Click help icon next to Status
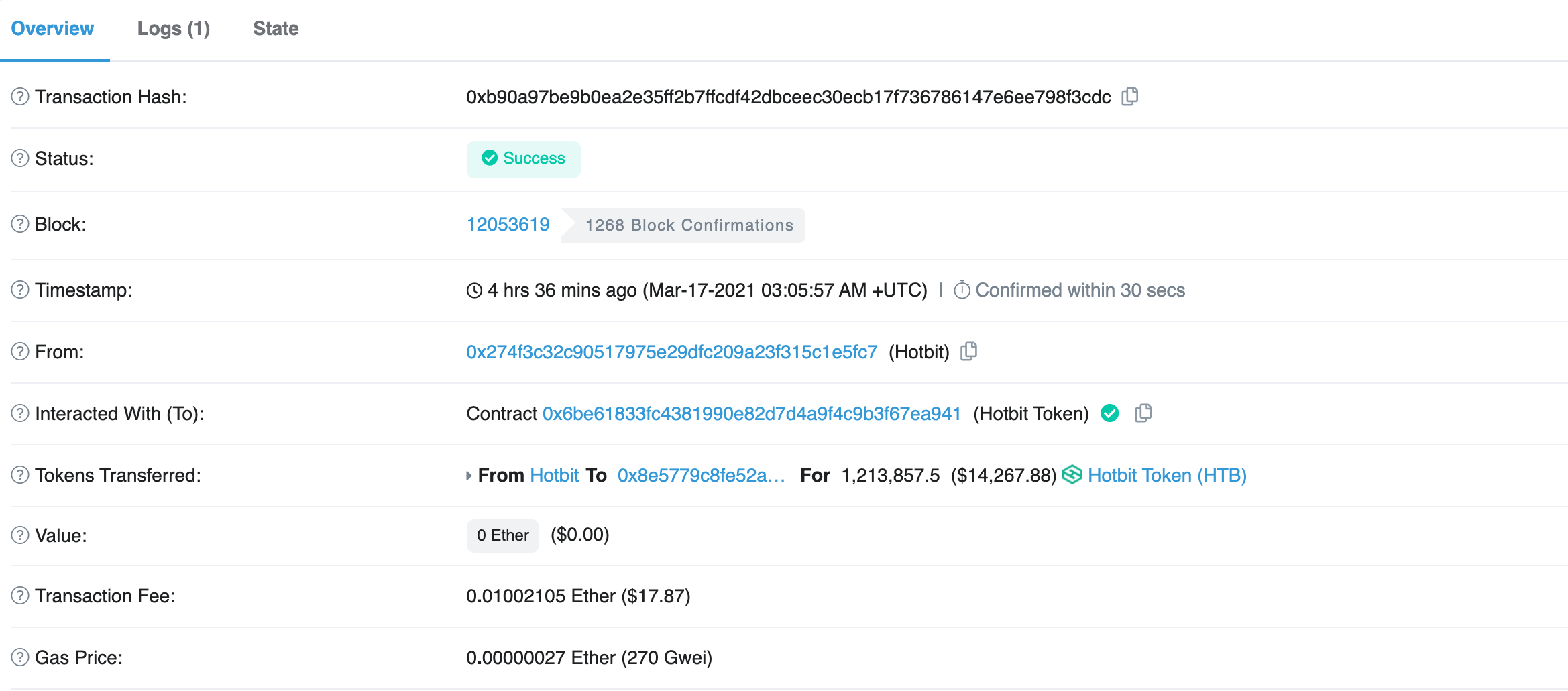The image size is (1568, 691). point(20,158)
